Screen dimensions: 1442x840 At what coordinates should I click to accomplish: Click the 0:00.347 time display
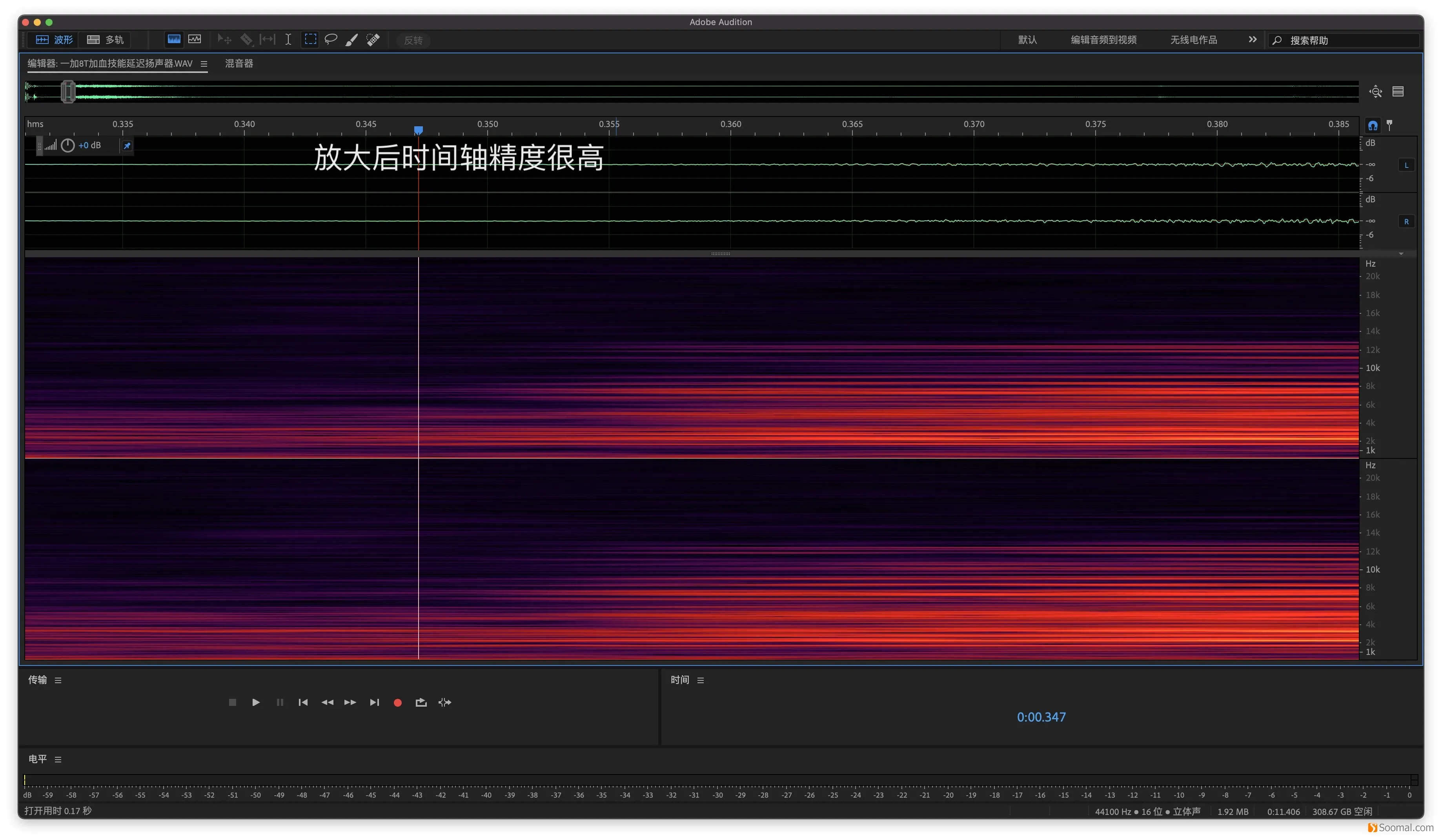pos(1041,717)
